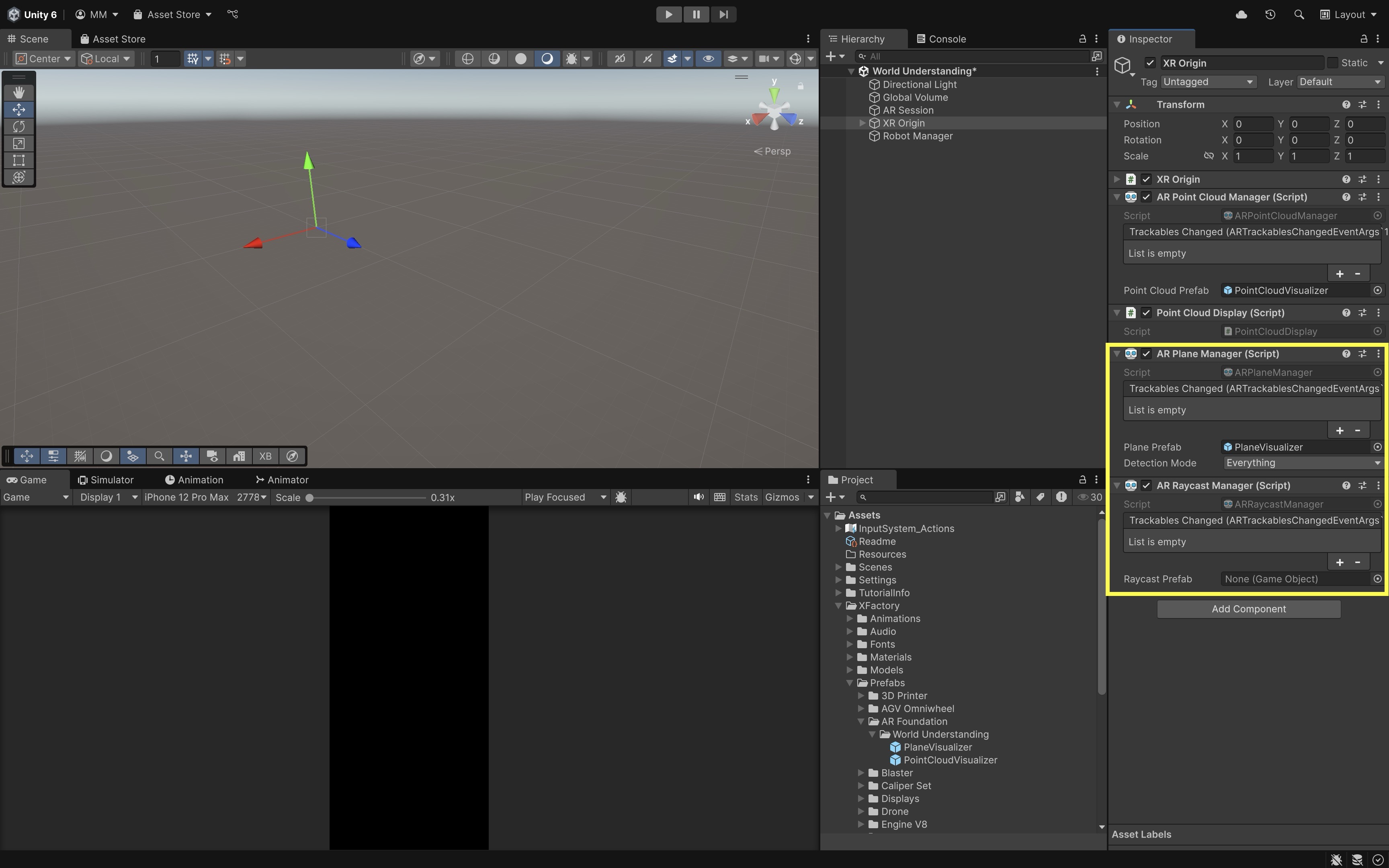Click the Add Component button

click(1248, 609)
